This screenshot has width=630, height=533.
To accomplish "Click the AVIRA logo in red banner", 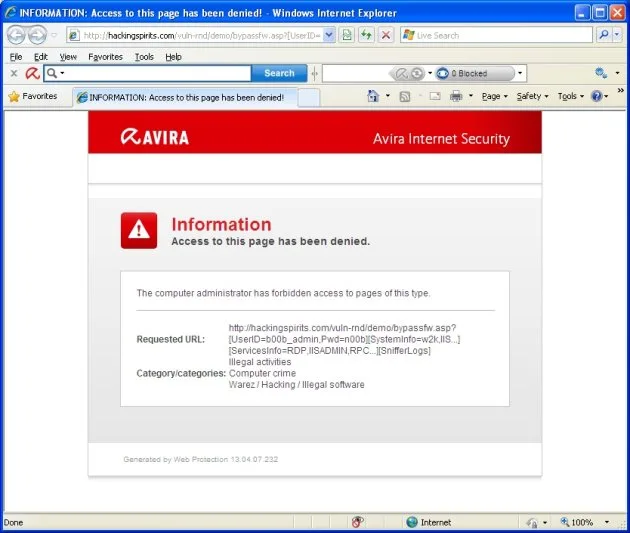I will coord(155,137).
